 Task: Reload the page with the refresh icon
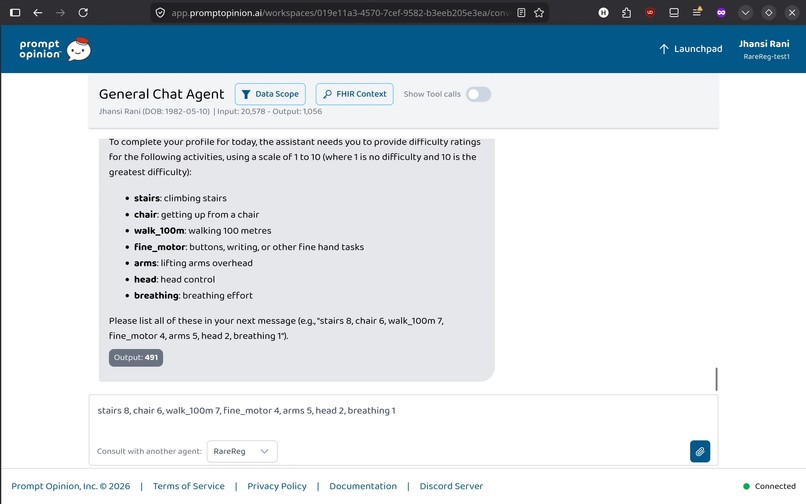[x=83, y=12]
